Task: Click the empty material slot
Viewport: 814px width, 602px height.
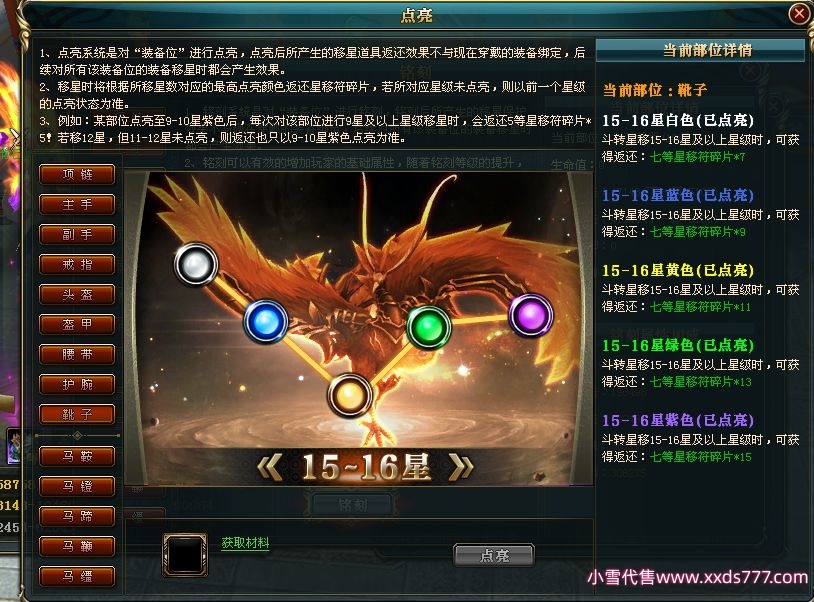Action: 185,554
